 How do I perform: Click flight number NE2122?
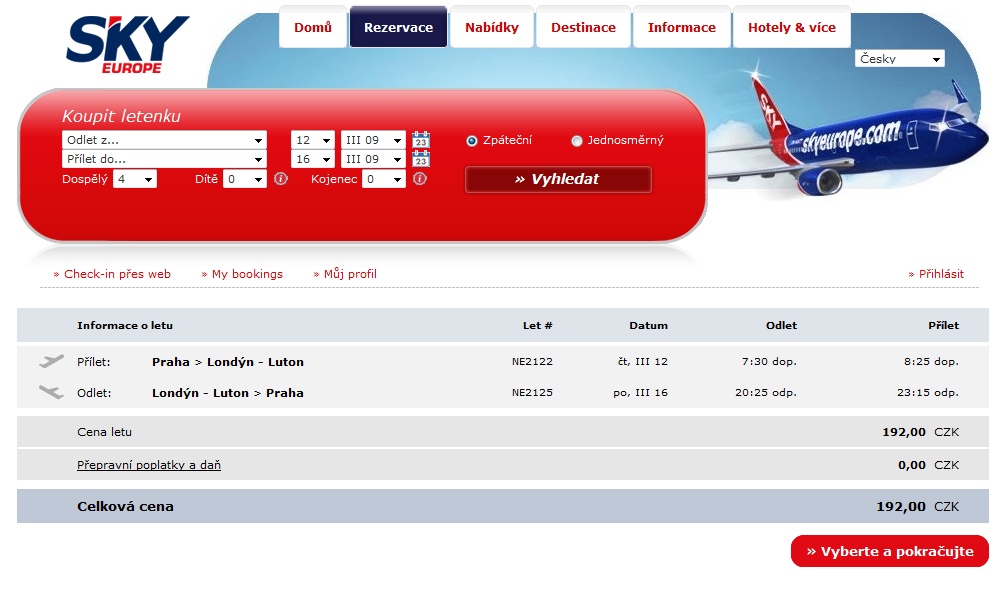click(x=532, y=361)
